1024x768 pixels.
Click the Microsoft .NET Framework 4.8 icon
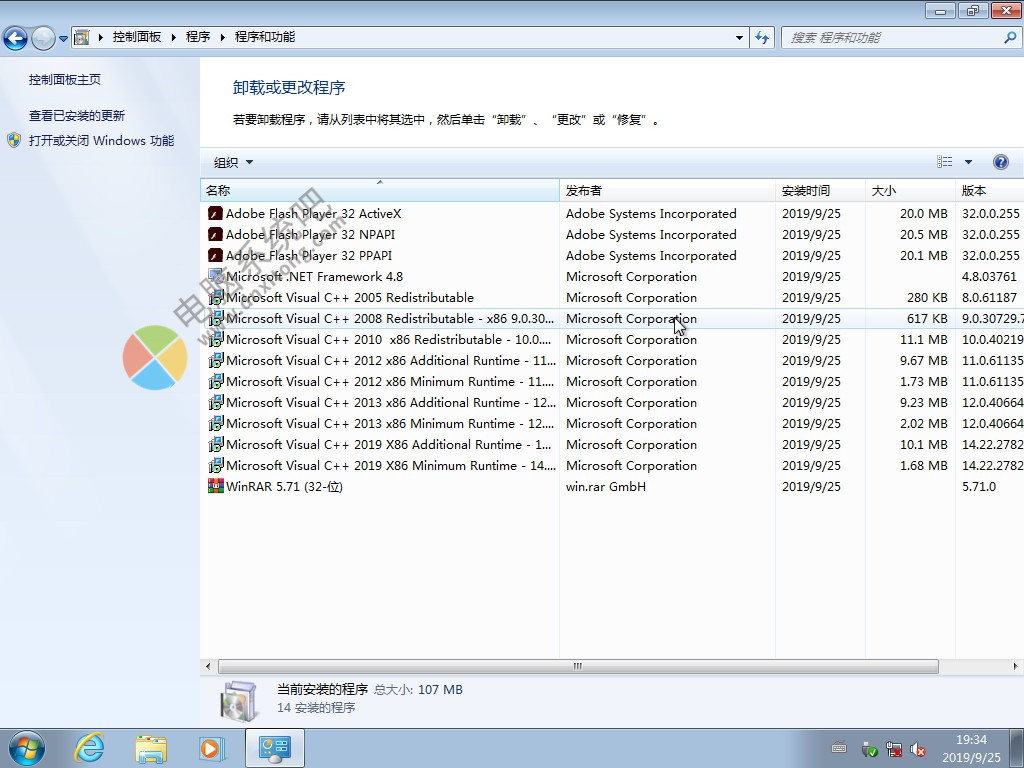[x=216, y=276]
